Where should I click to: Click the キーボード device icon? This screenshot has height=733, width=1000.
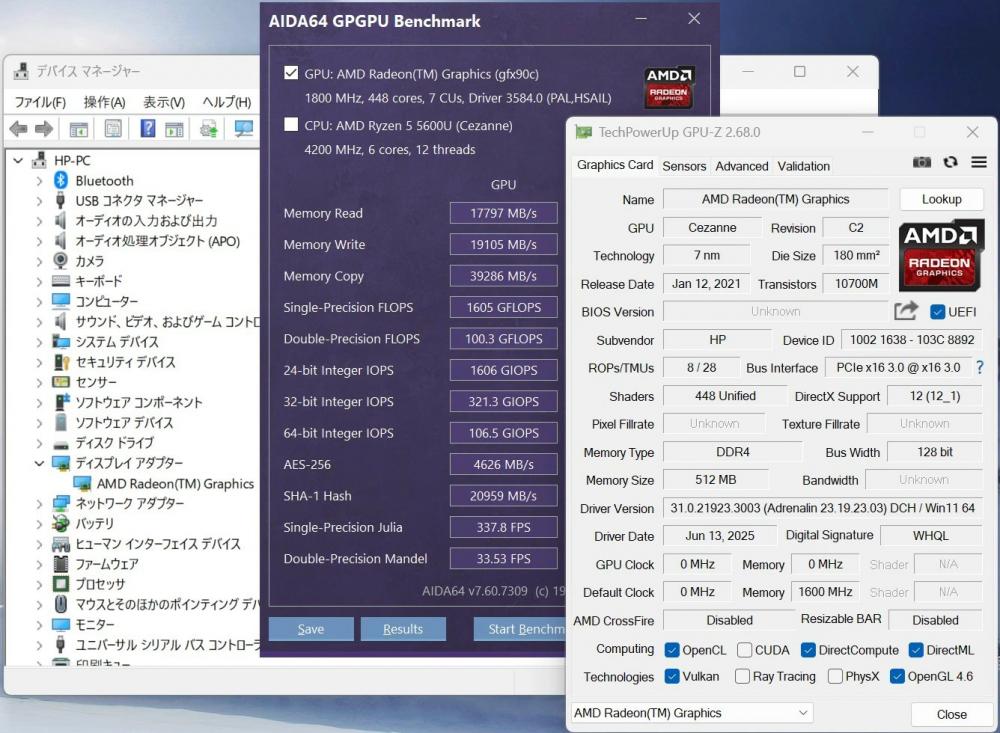(61, 281)
